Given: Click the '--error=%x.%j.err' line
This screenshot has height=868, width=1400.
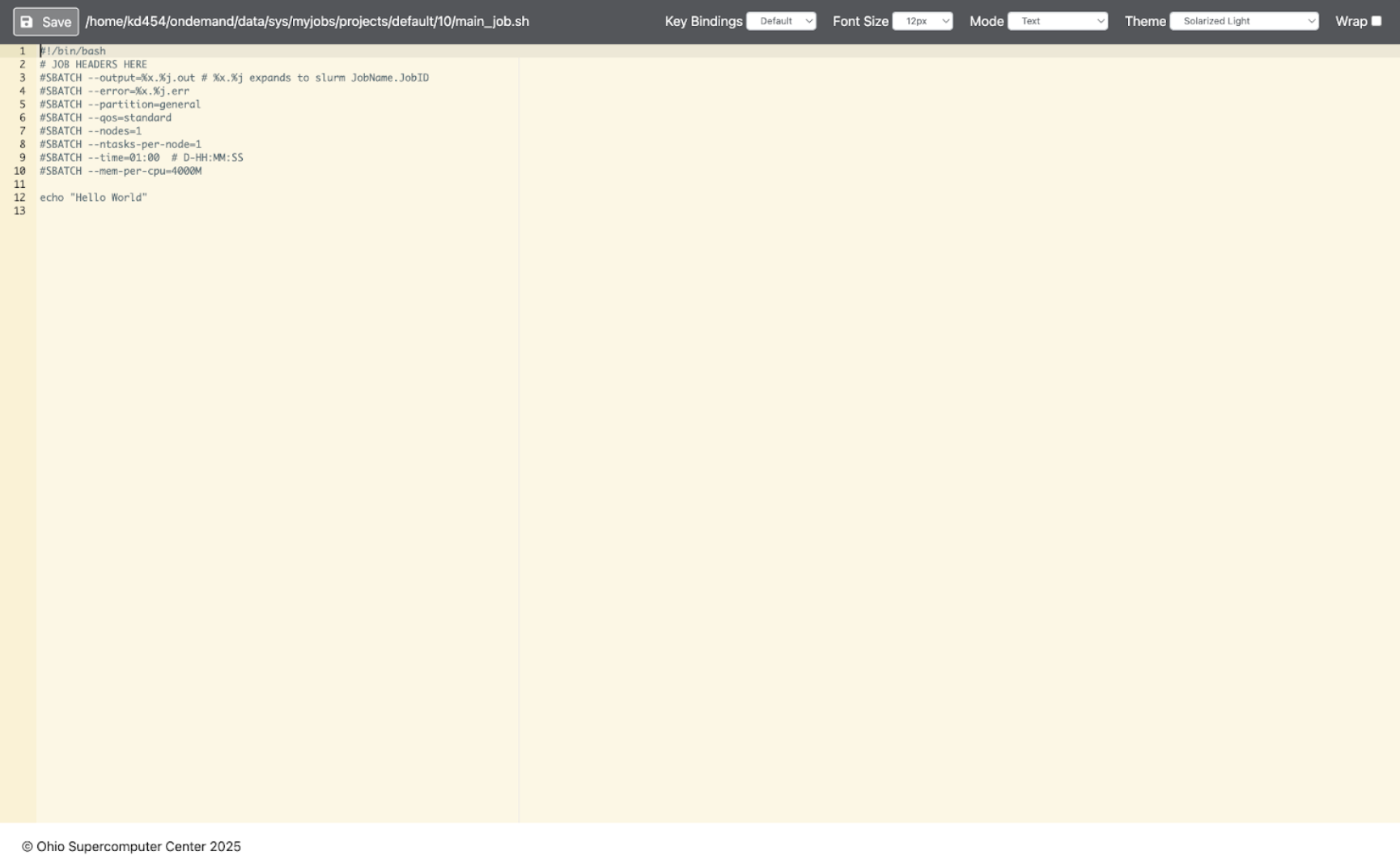Looking at the screenshot, I should click(115, 91).
